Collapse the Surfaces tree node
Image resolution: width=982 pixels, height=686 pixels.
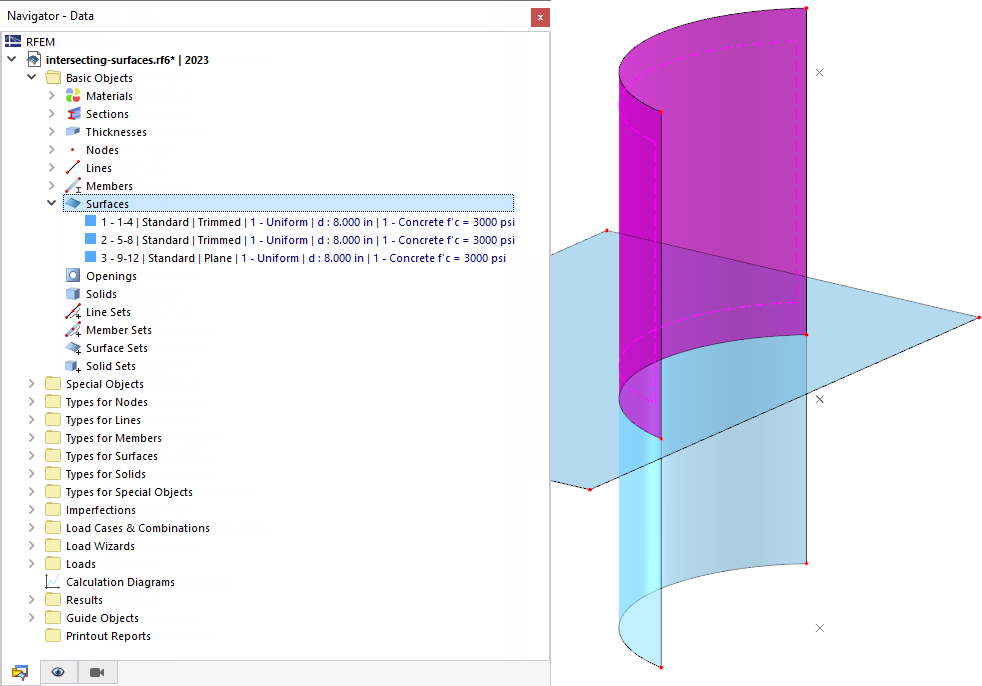51,203
